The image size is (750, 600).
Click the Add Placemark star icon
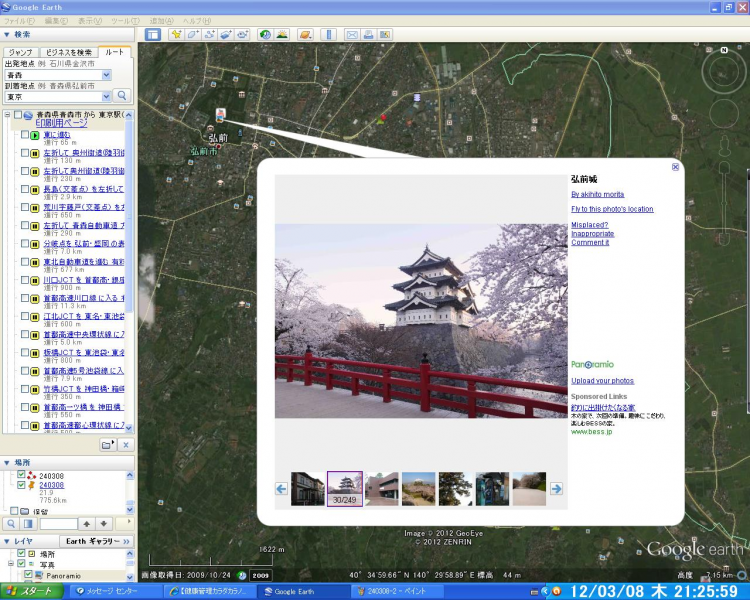point(177,34)
